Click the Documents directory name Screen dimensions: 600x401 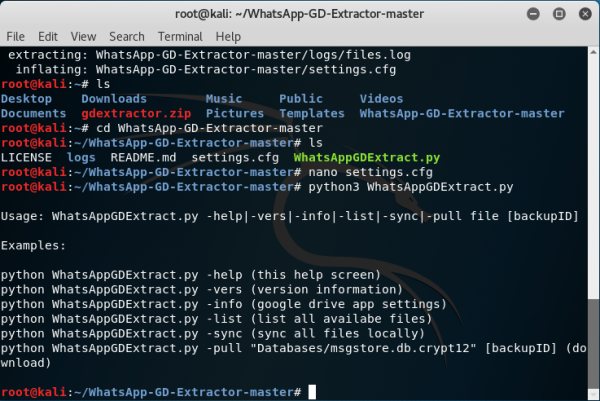coord(34,113)
